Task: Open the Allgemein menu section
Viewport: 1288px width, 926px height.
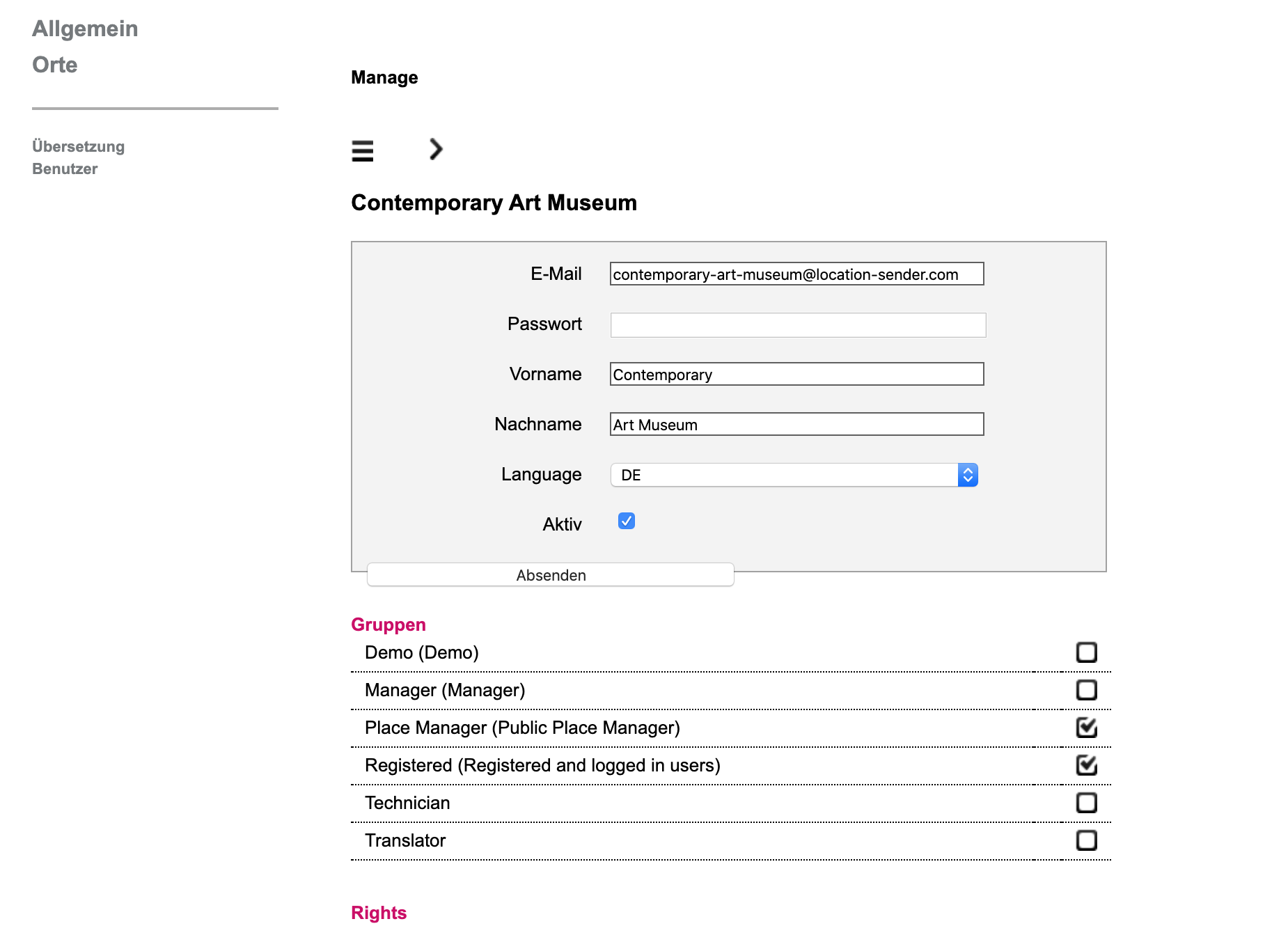Action: pos(85,29)
